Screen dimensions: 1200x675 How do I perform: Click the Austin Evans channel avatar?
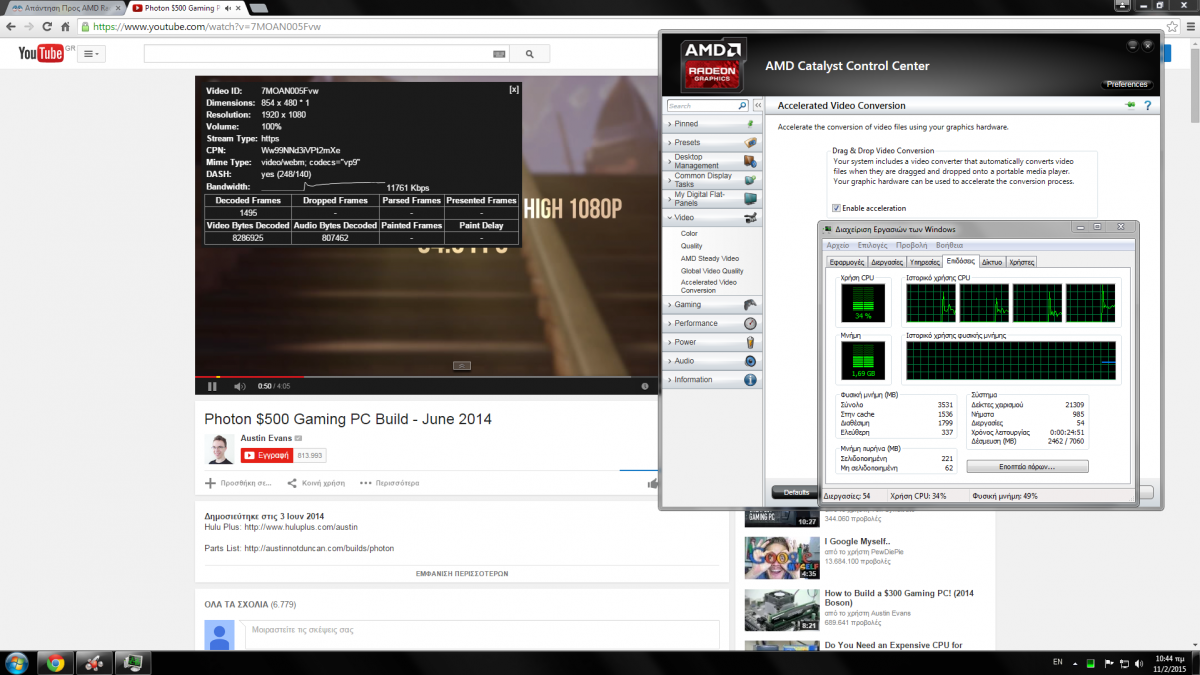click(x=219, y=449)
